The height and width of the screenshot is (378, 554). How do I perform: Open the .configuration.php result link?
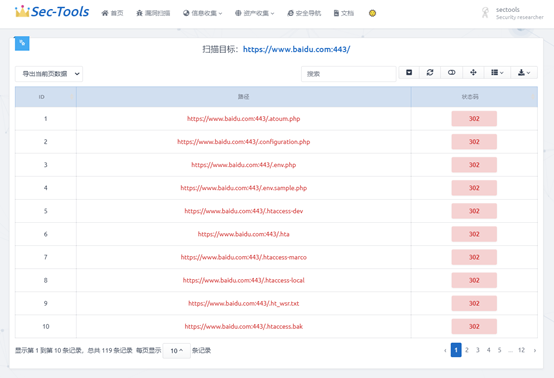click(x=243, y=142)
